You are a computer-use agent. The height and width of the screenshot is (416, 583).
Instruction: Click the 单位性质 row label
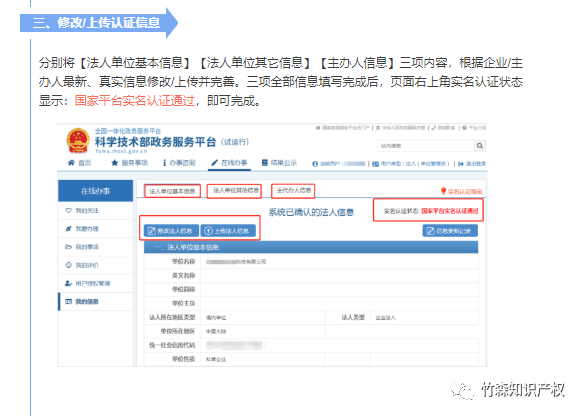[x=183, y=359]
